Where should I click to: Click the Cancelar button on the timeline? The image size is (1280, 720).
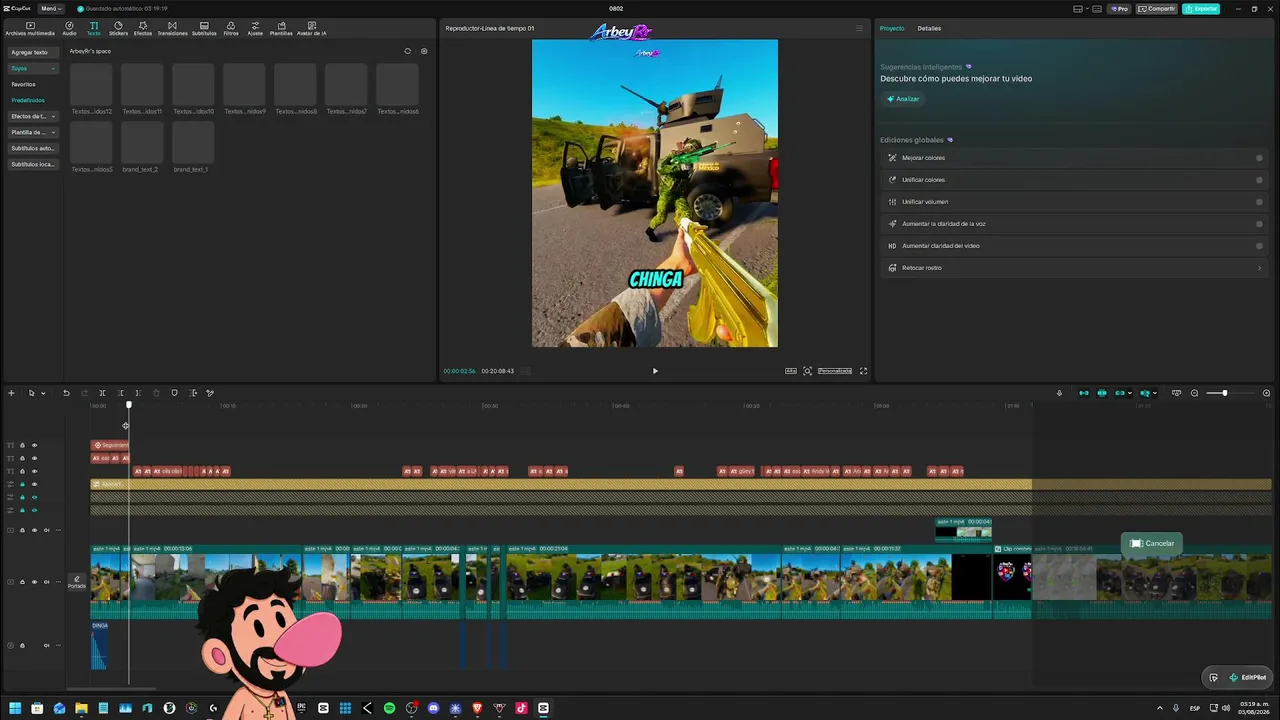[x=1152, y=543]
